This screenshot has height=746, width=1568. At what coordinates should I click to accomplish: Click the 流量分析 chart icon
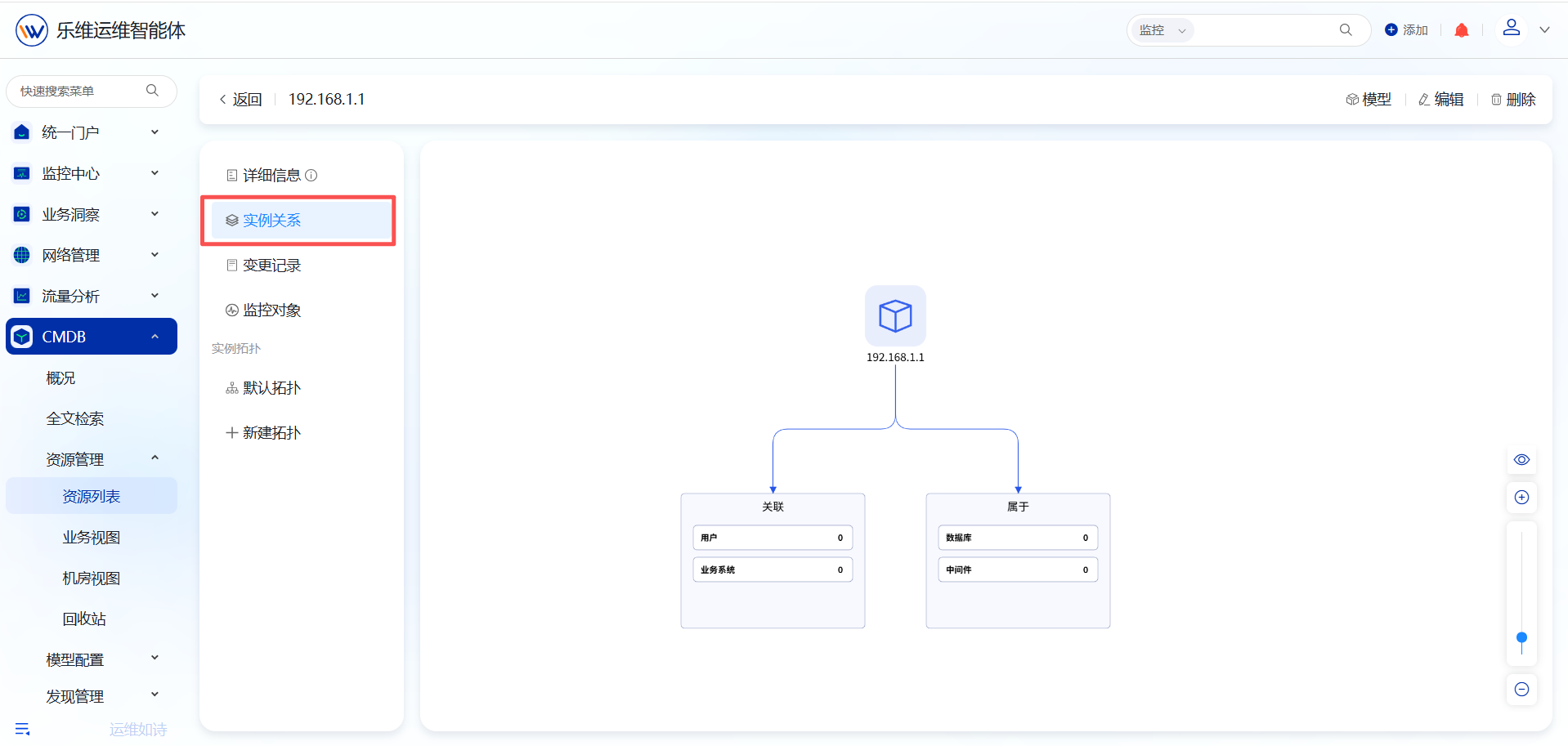[22, 296]
